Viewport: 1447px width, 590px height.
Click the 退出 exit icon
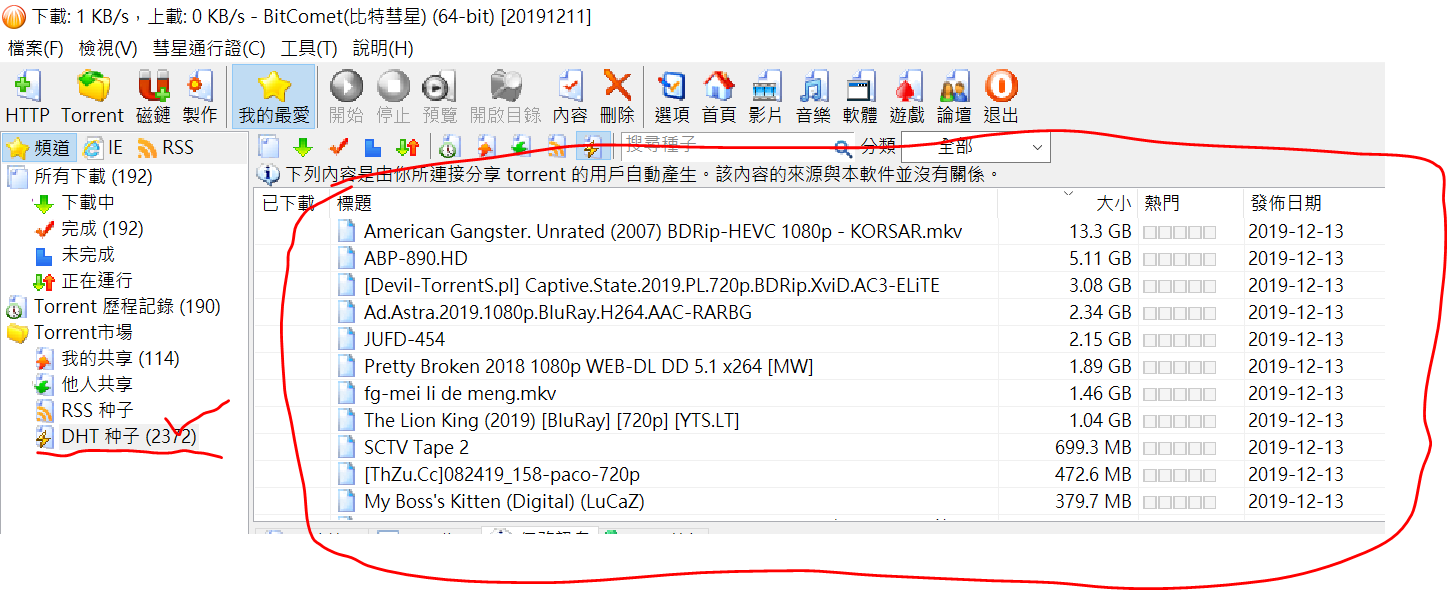tap(1001, 97)
